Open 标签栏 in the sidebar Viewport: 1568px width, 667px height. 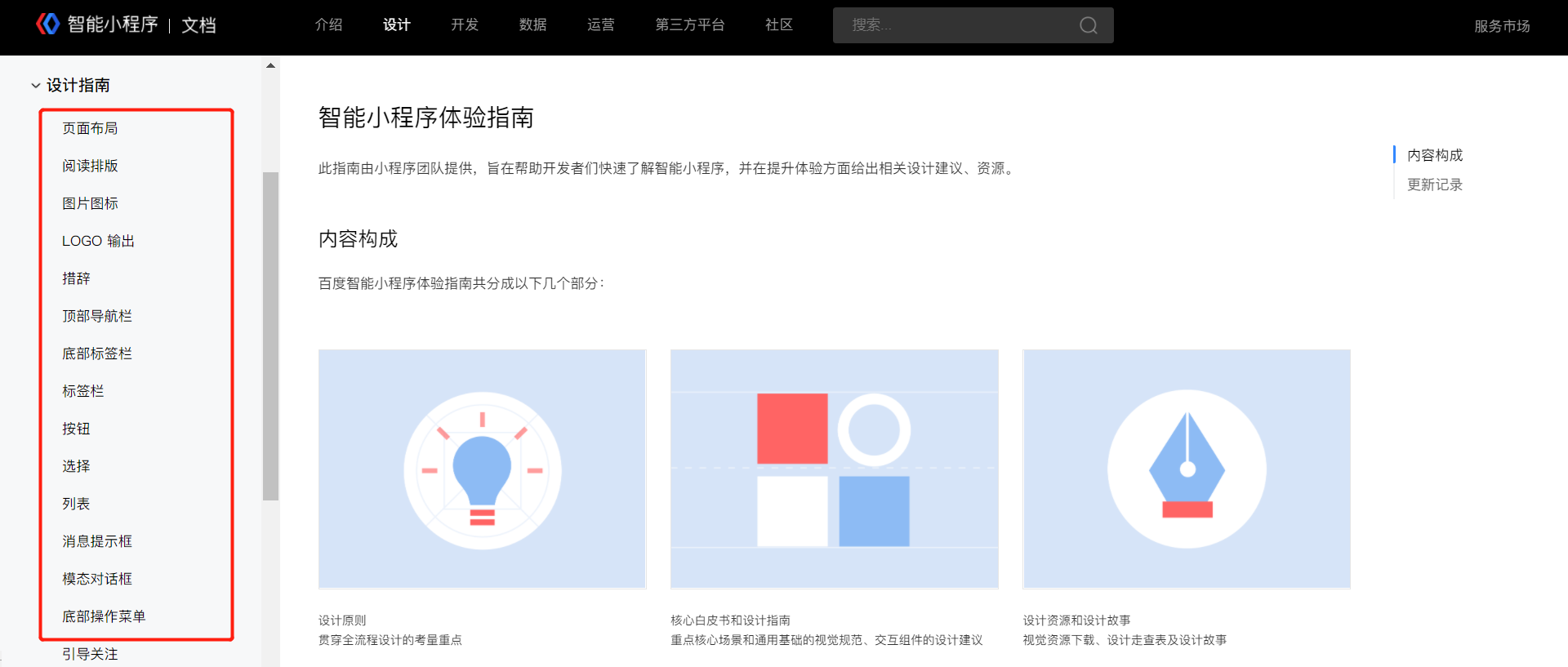click(83, 391)
